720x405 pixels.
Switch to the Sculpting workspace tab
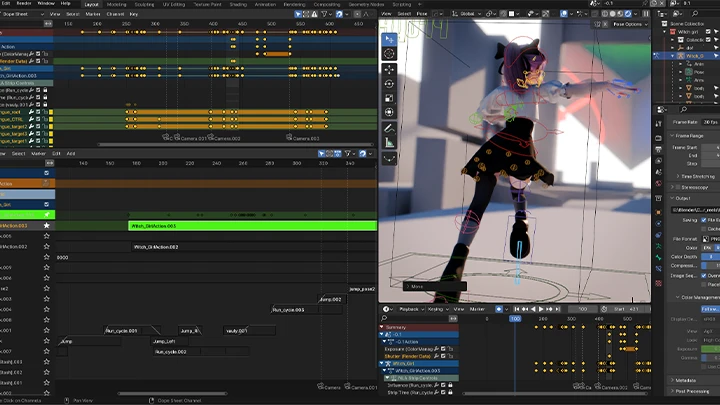[x=144, y=4]
